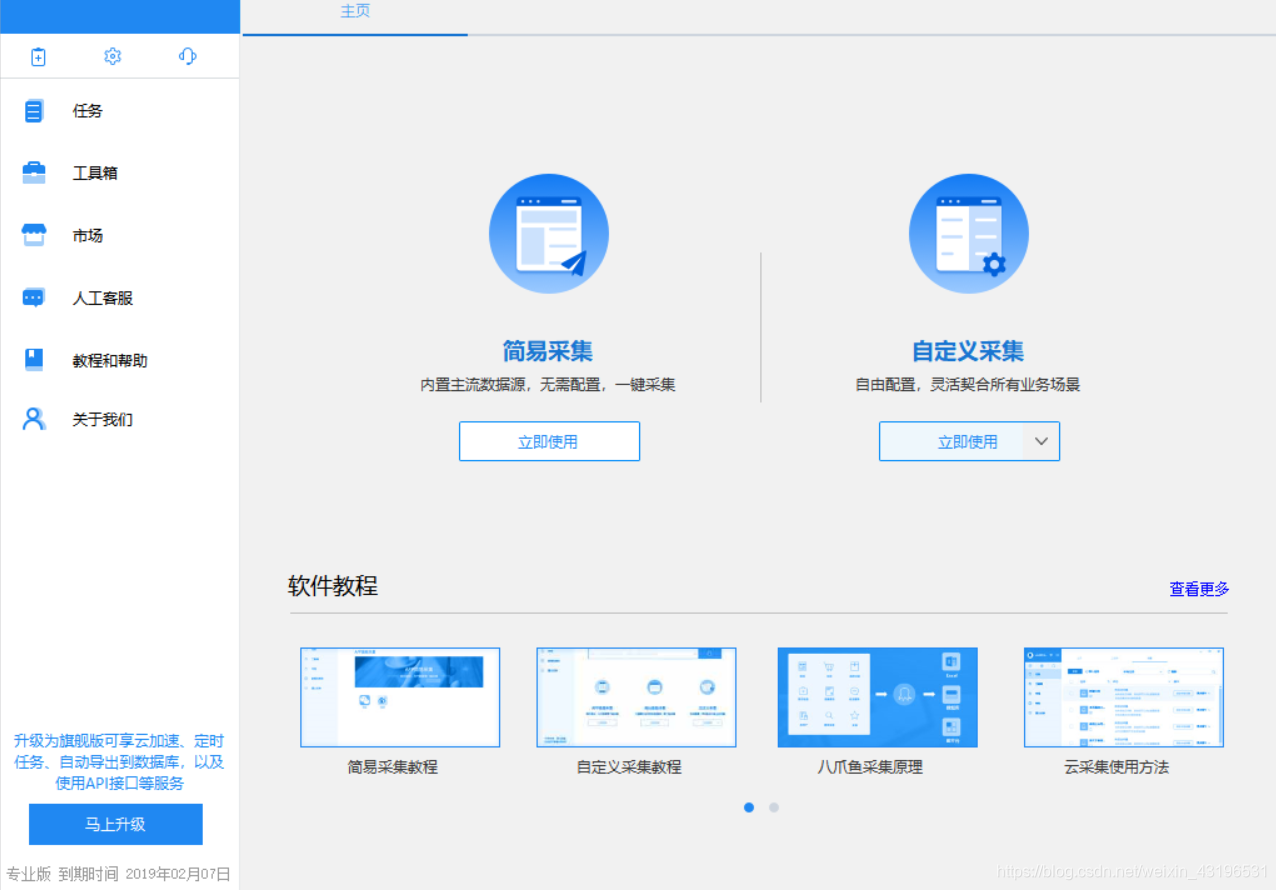
Task: Click the 内置主流数据源 description text
Action: (x=548, y=384)
